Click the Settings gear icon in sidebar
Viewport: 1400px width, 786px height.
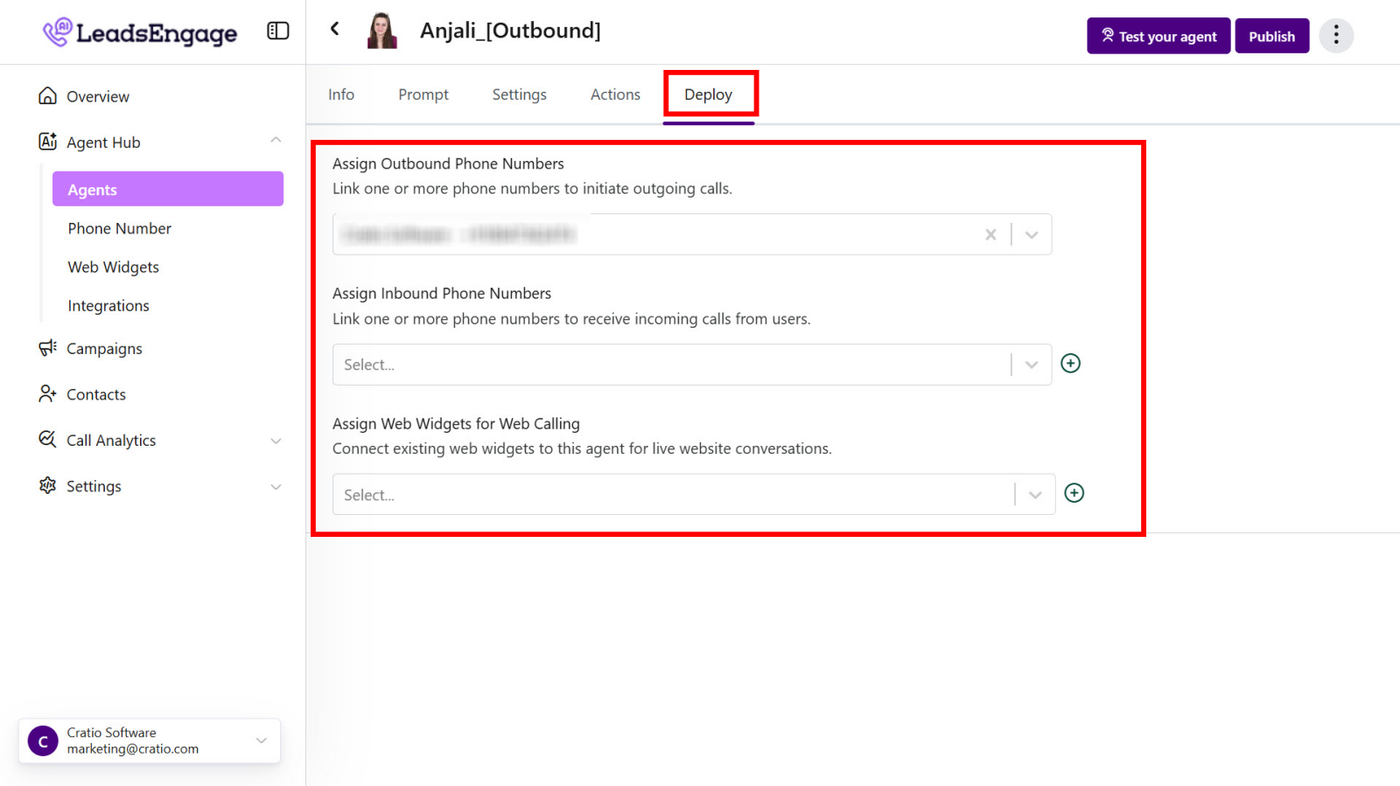(x=47, y=485)
